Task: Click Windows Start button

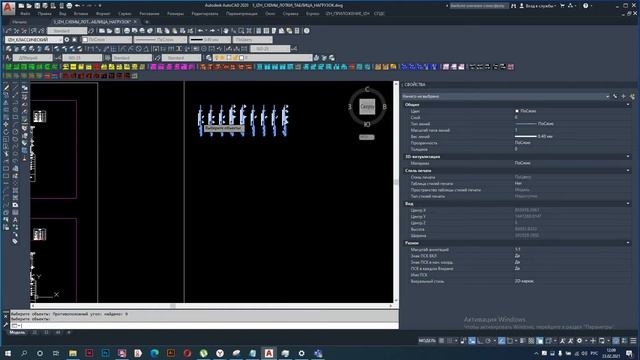Action: tap(7, 353)
